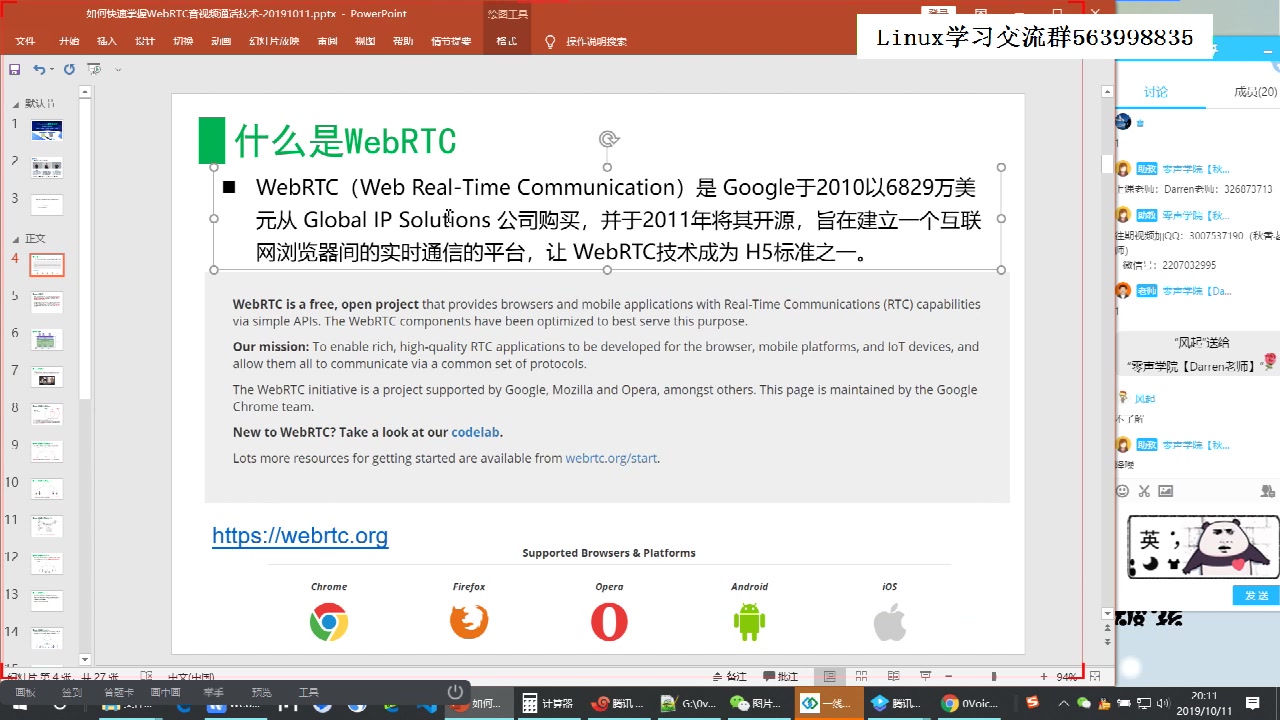This screenshot has height=720, width=1280.
Task: Open the 视图 (View) ribbon tab
Action: coord(365,42)
